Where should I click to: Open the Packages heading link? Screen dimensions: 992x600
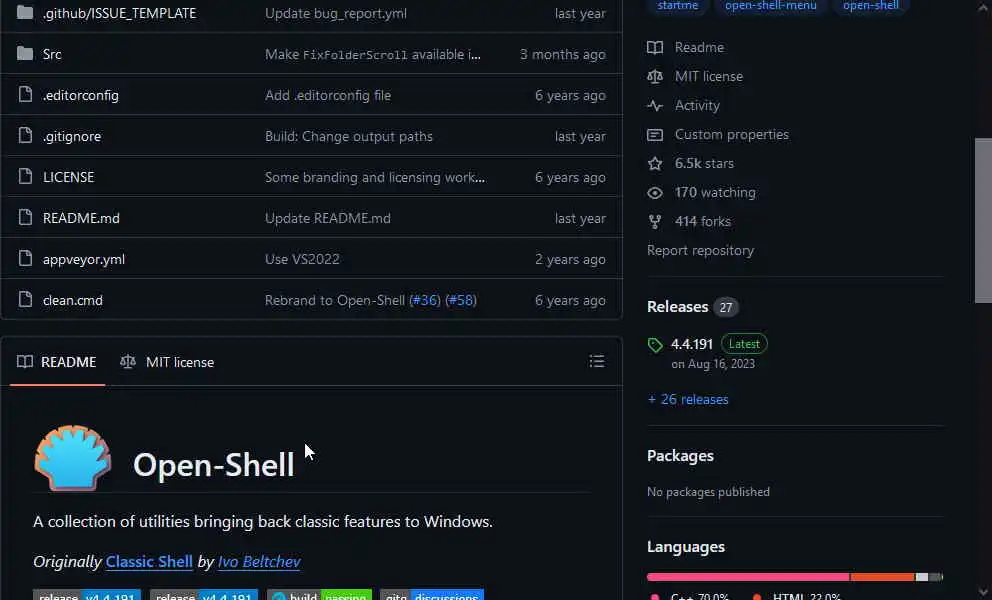[680, 456]
